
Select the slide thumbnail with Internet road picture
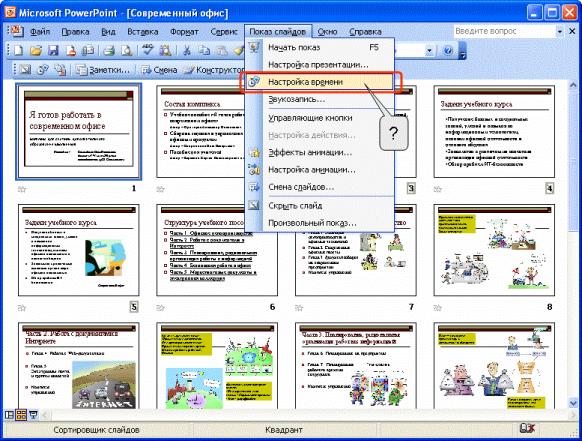point(78,366)
